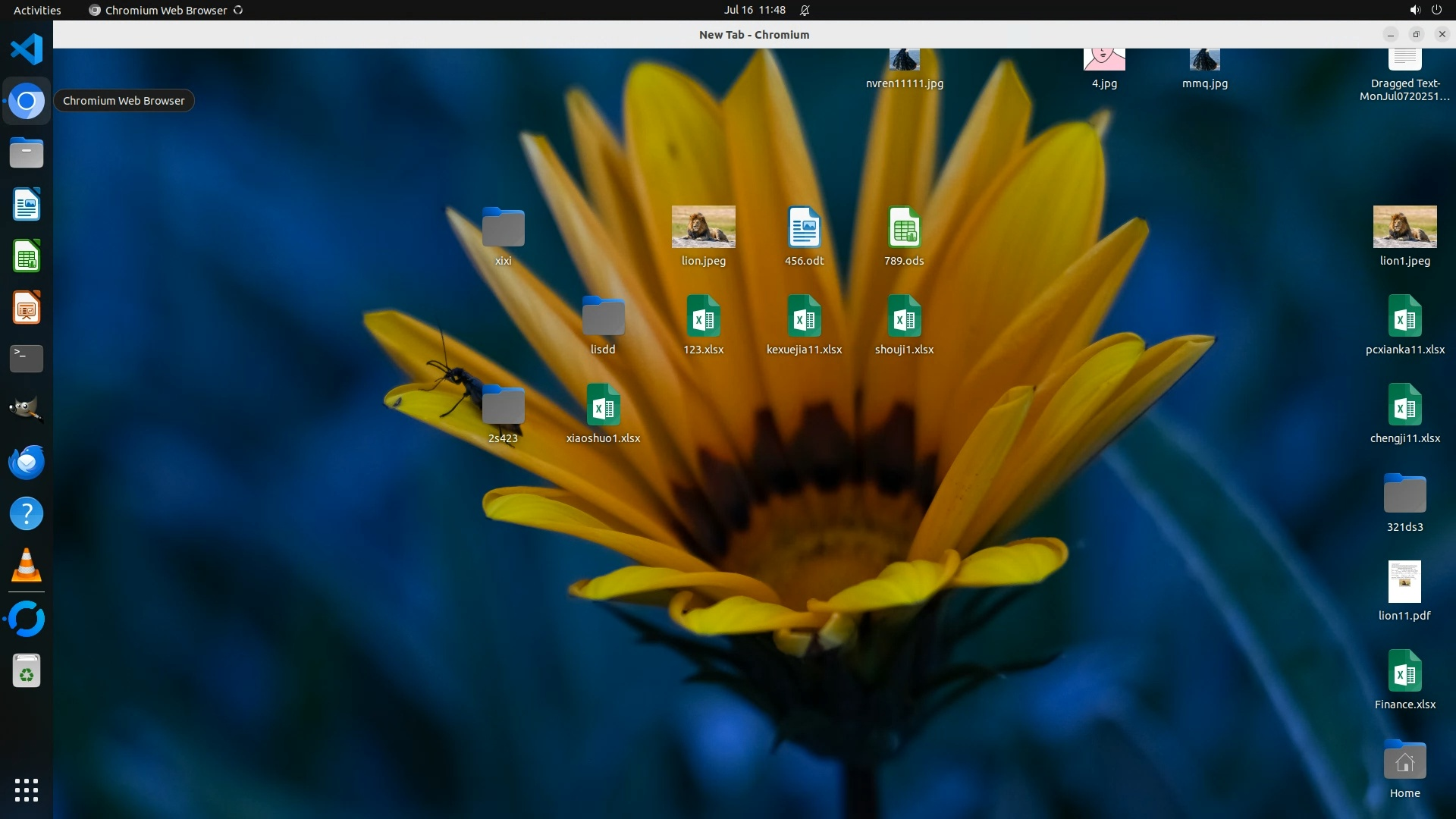Launch LibreOffice Writer from dock
1456x819 pixels.
pyautogui.click(x=27, y=204)
